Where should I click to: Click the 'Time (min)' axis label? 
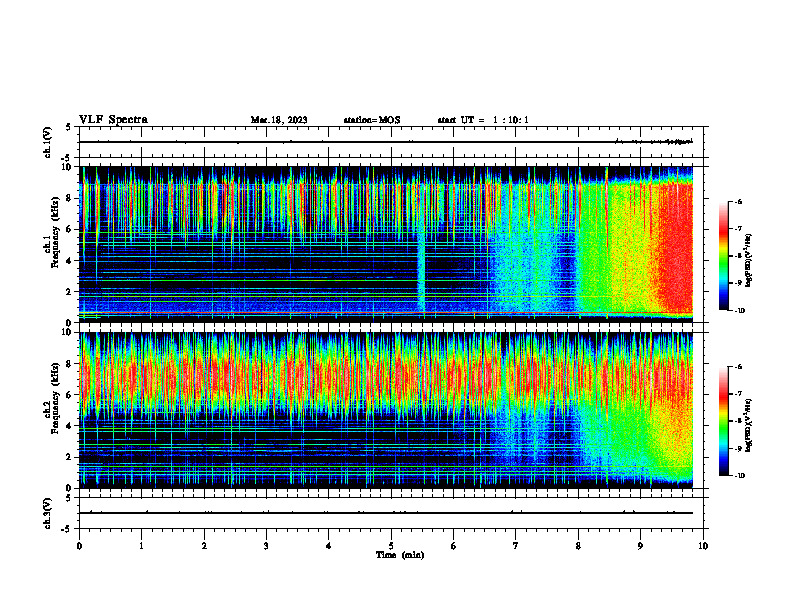click(x=400, y=555)
